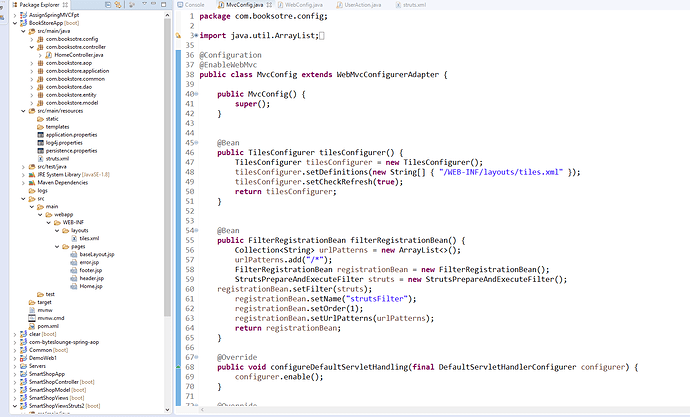Click the warning marker beside line 3
690x417 pixels.
pos(178,36)
